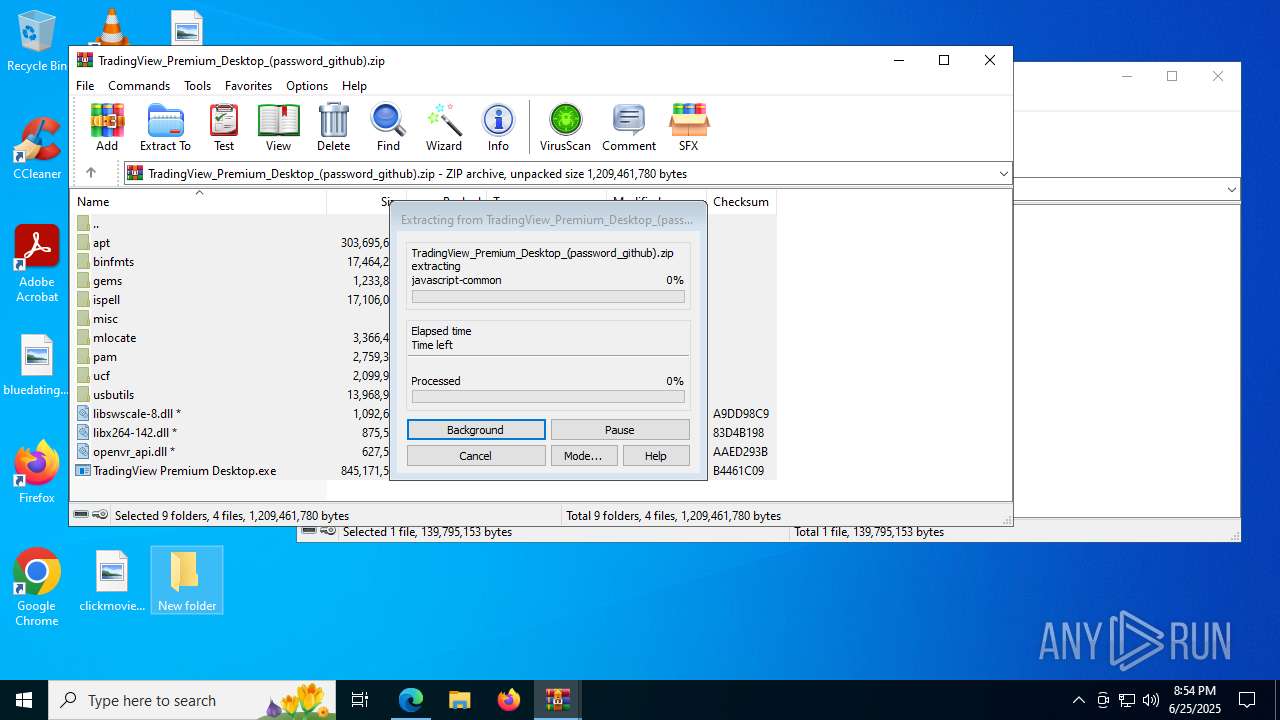Open the Help menu
Image resolution: width=1280 pixels, height=720 pixels.
pos(354,86)
